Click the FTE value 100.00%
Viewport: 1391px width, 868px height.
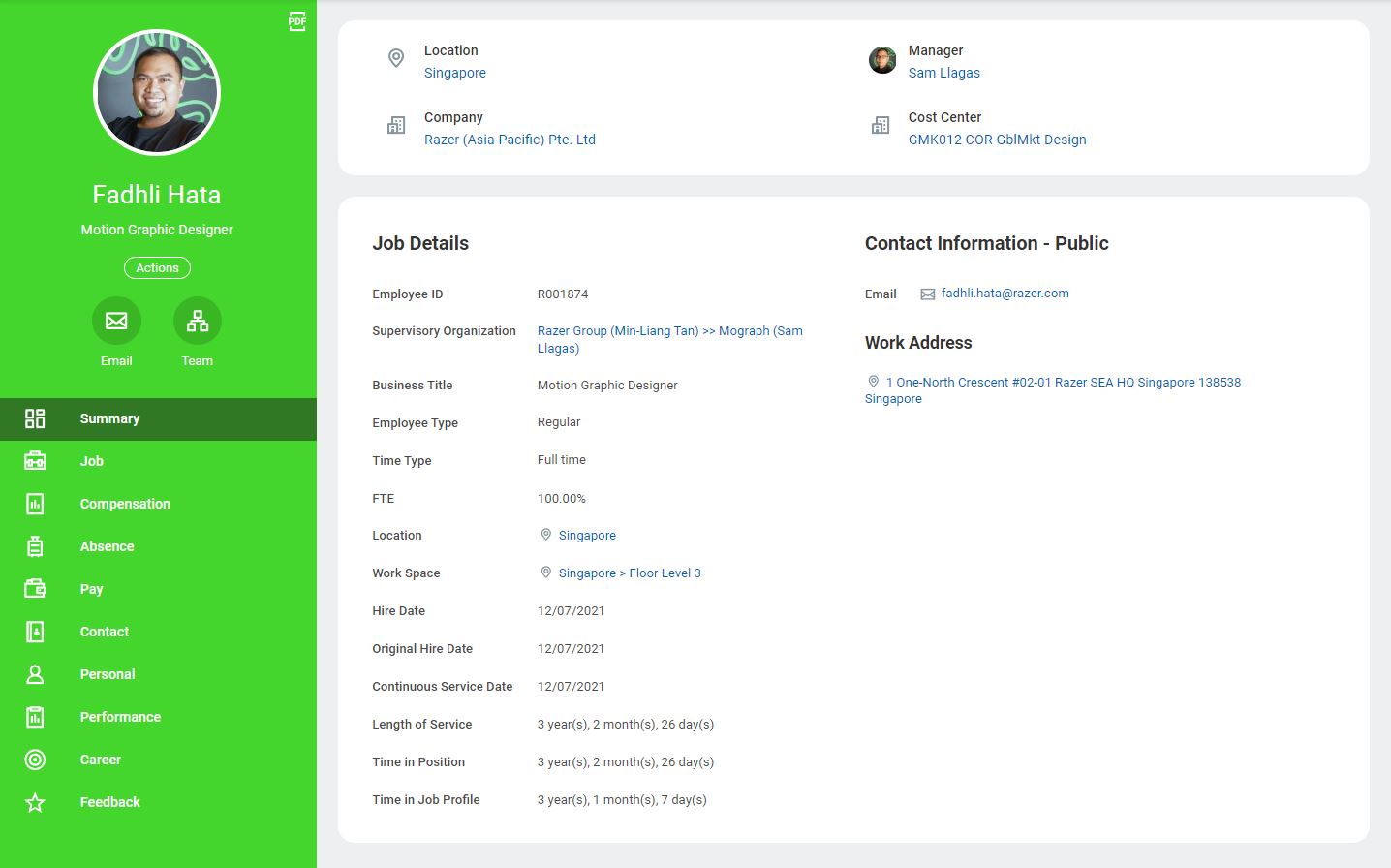(x=562, y=499)
